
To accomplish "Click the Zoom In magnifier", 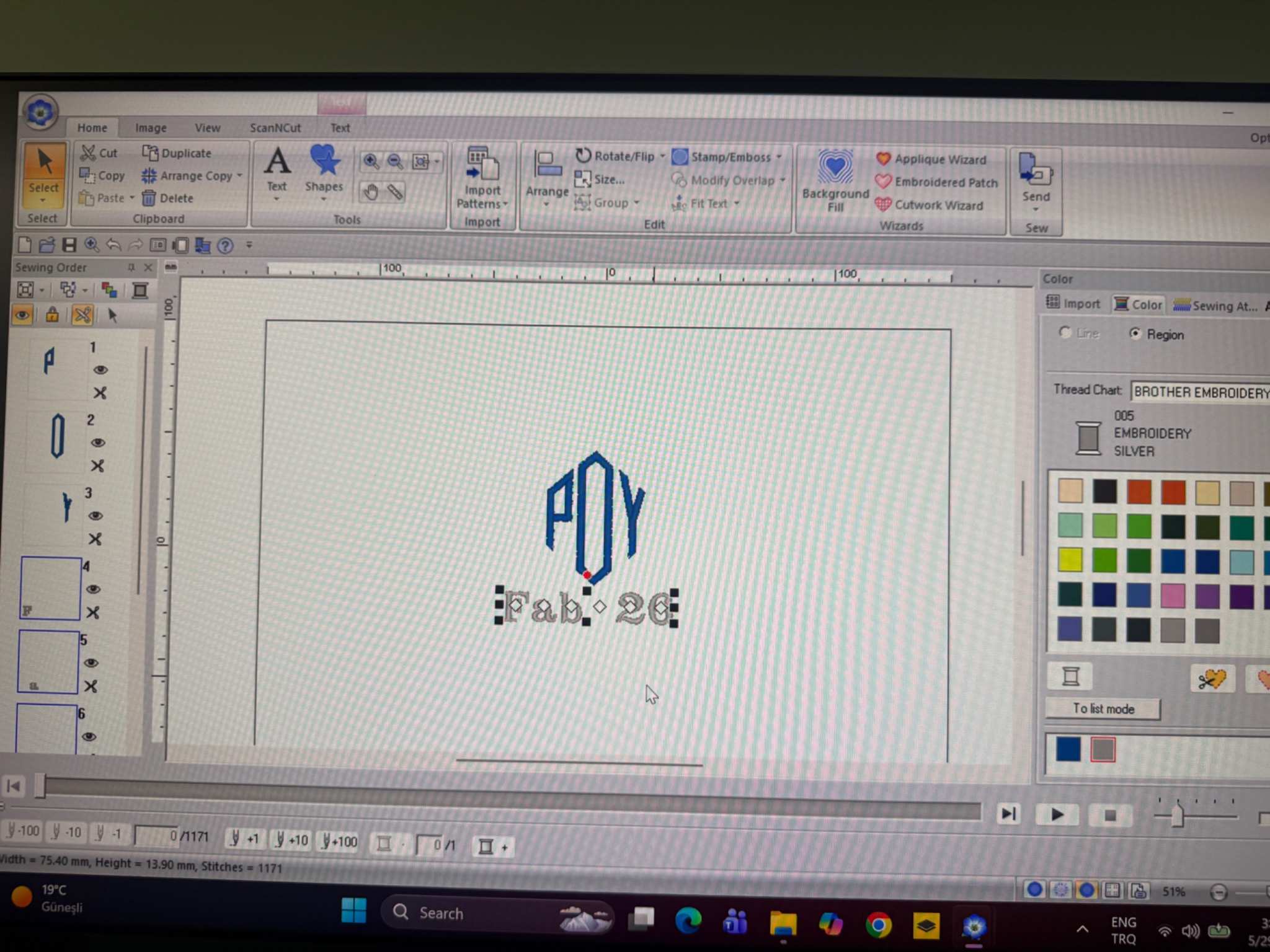I will (x=371, y=162).
